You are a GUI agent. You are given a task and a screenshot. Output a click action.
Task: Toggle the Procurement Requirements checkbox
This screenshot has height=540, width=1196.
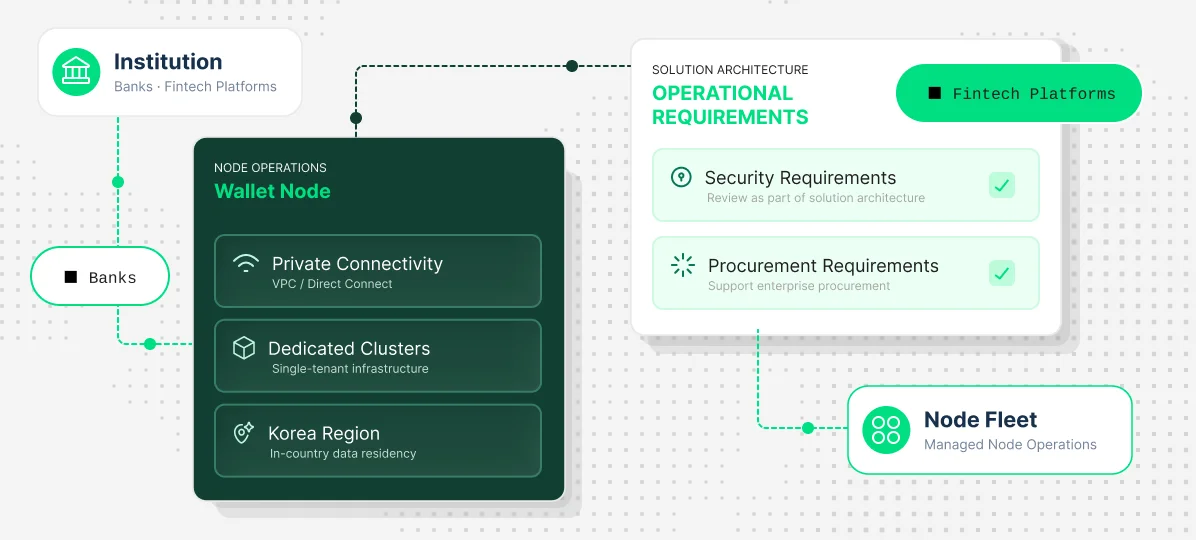(1002, 273)
